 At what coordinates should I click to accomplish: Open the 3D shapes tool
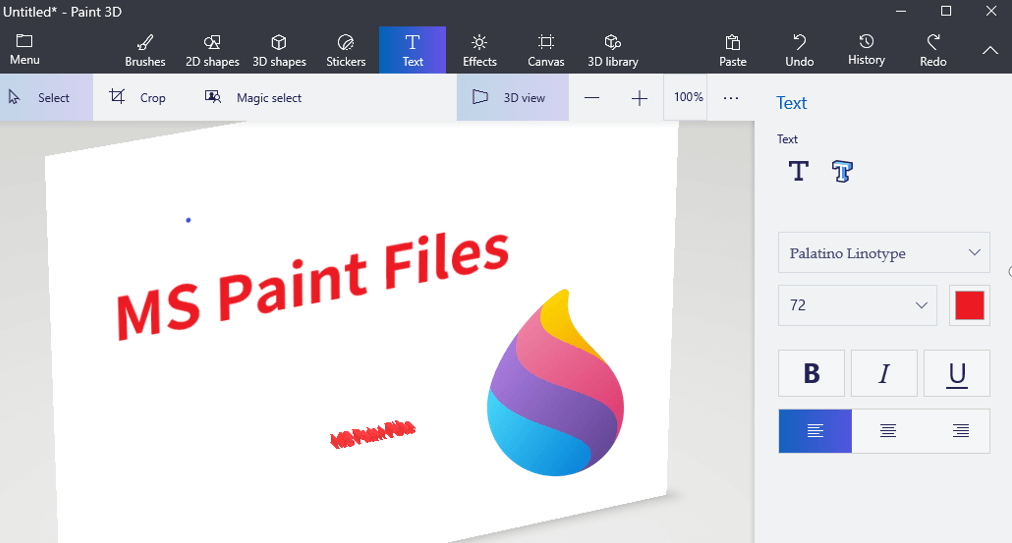point(279,50)
